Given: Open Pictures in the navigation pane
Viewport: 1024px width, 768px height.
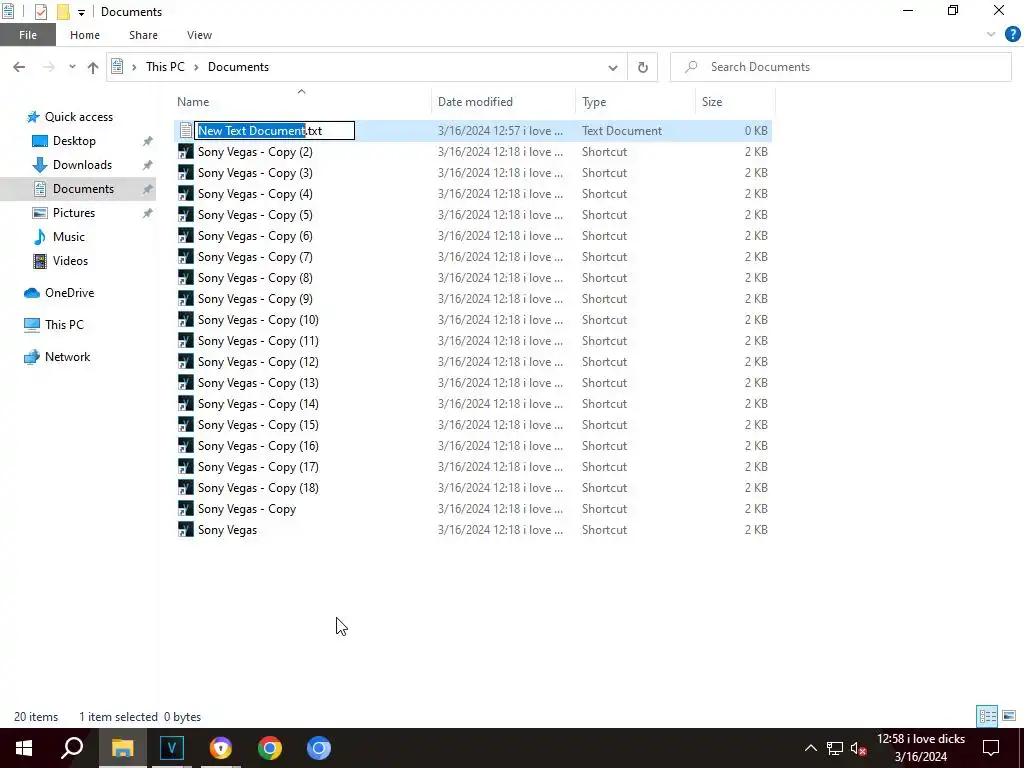Looking at the screenshot, I should point(73,213).
